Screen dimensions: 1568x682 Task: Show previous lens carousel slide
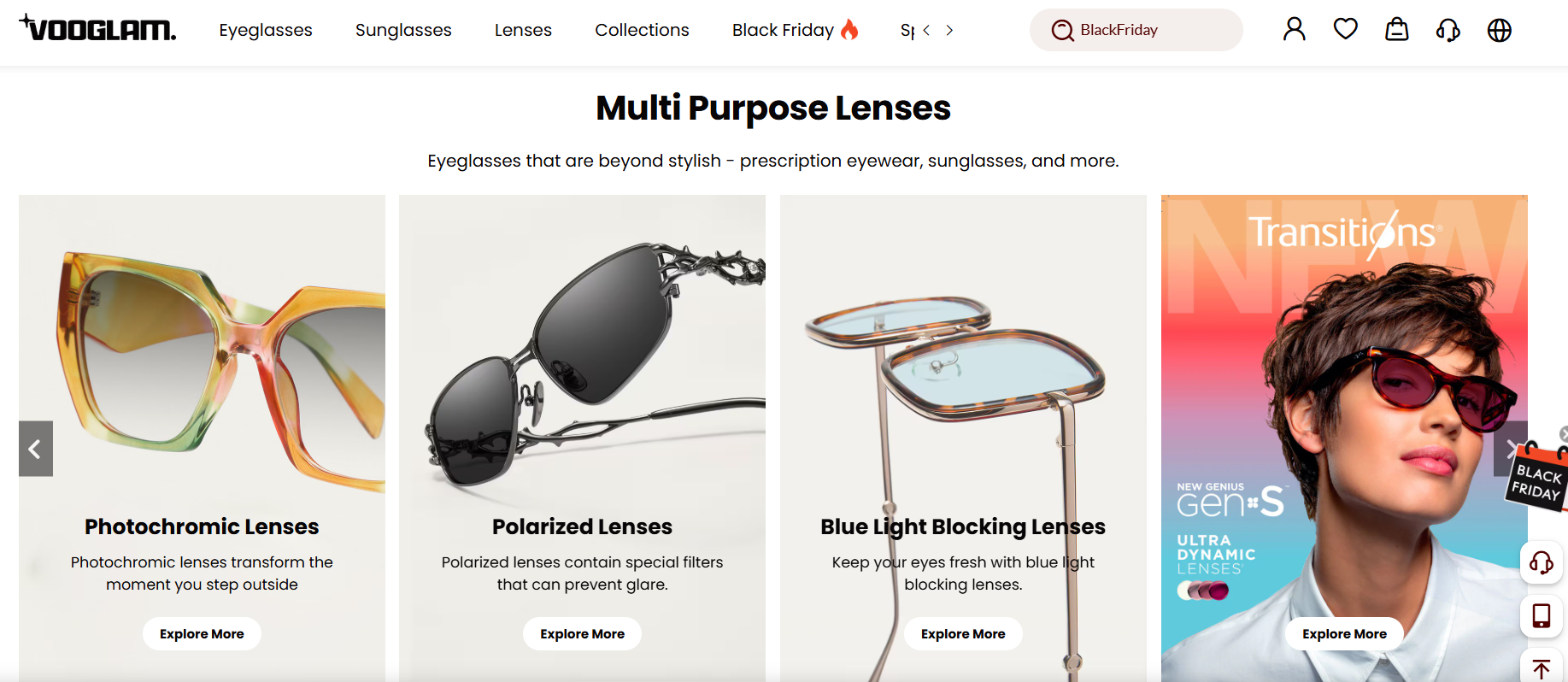35,449
